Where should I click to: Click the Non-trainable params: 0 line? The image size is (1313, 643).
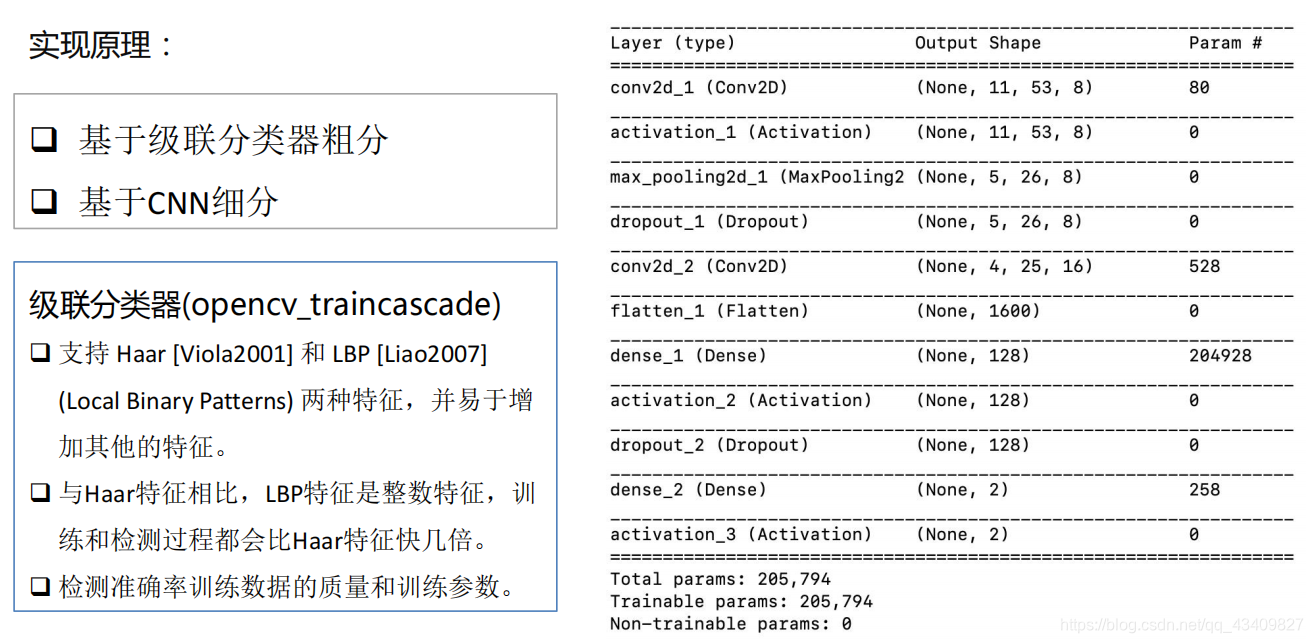(730, 624)
